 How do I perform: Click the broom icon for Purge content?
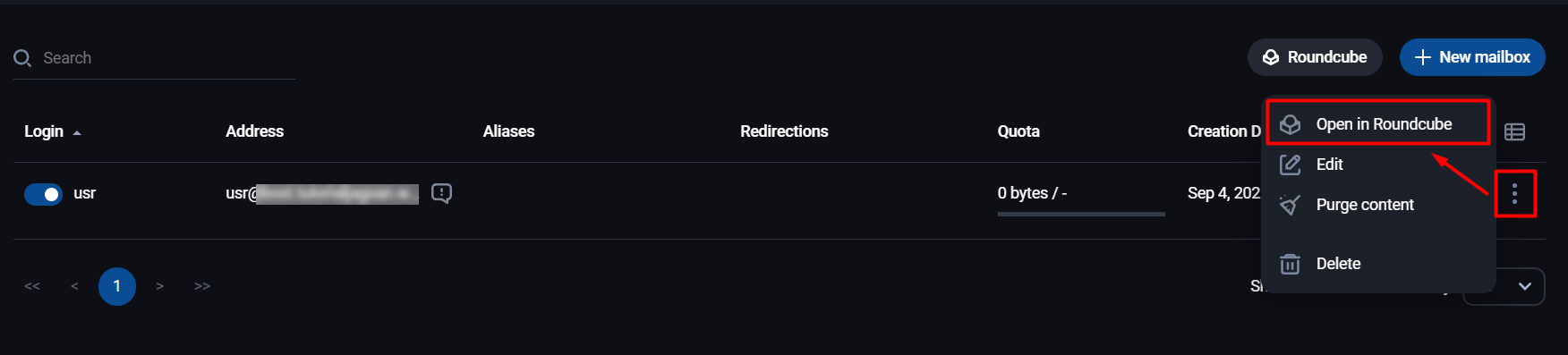(x=1290, y=205)
